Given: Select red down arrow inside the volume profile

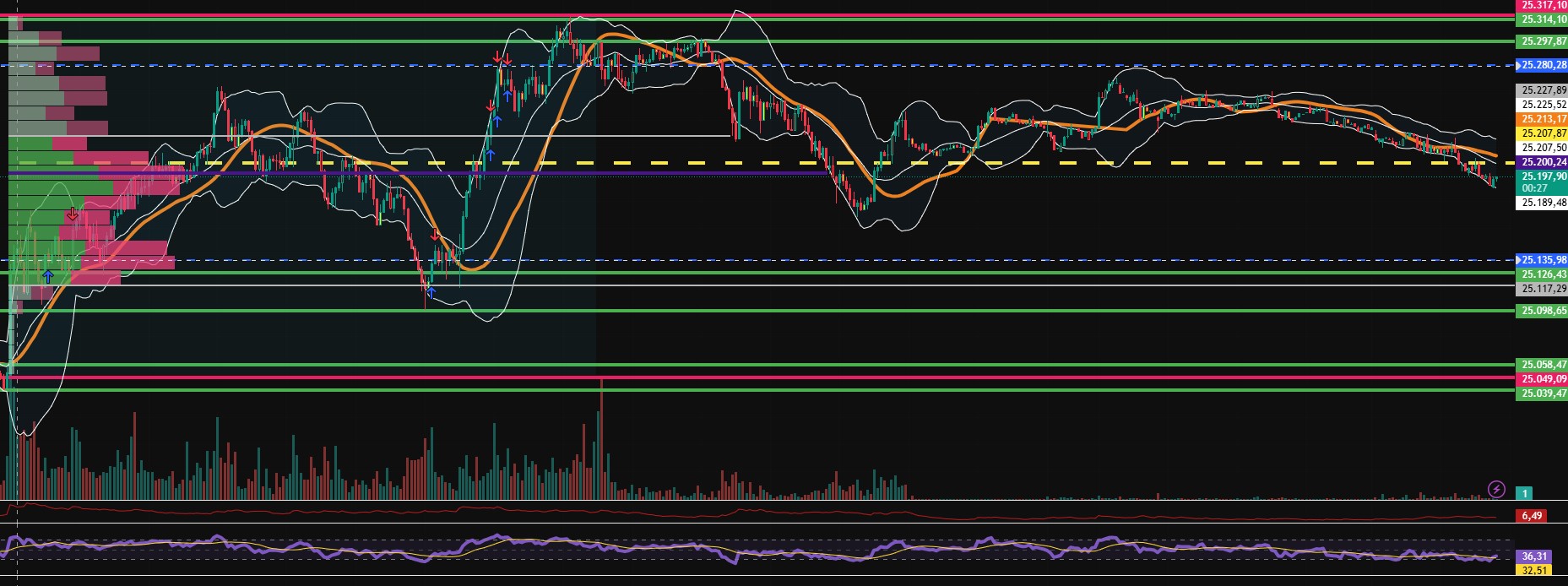Looking at the screenshot, I should click(73, 214).
